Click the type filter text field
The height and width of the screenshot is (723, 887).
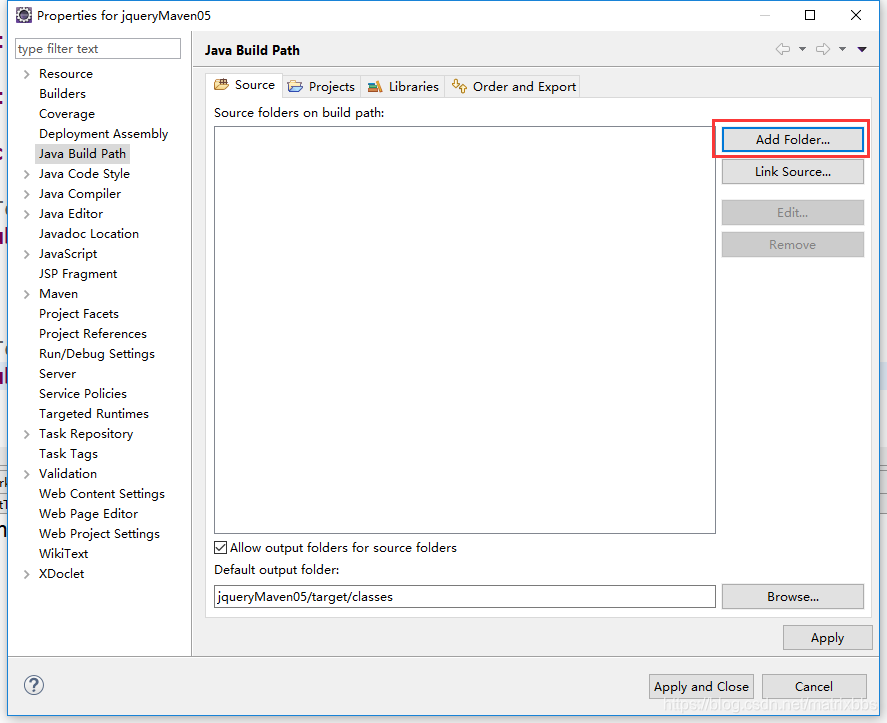click(x=98, y=49)
